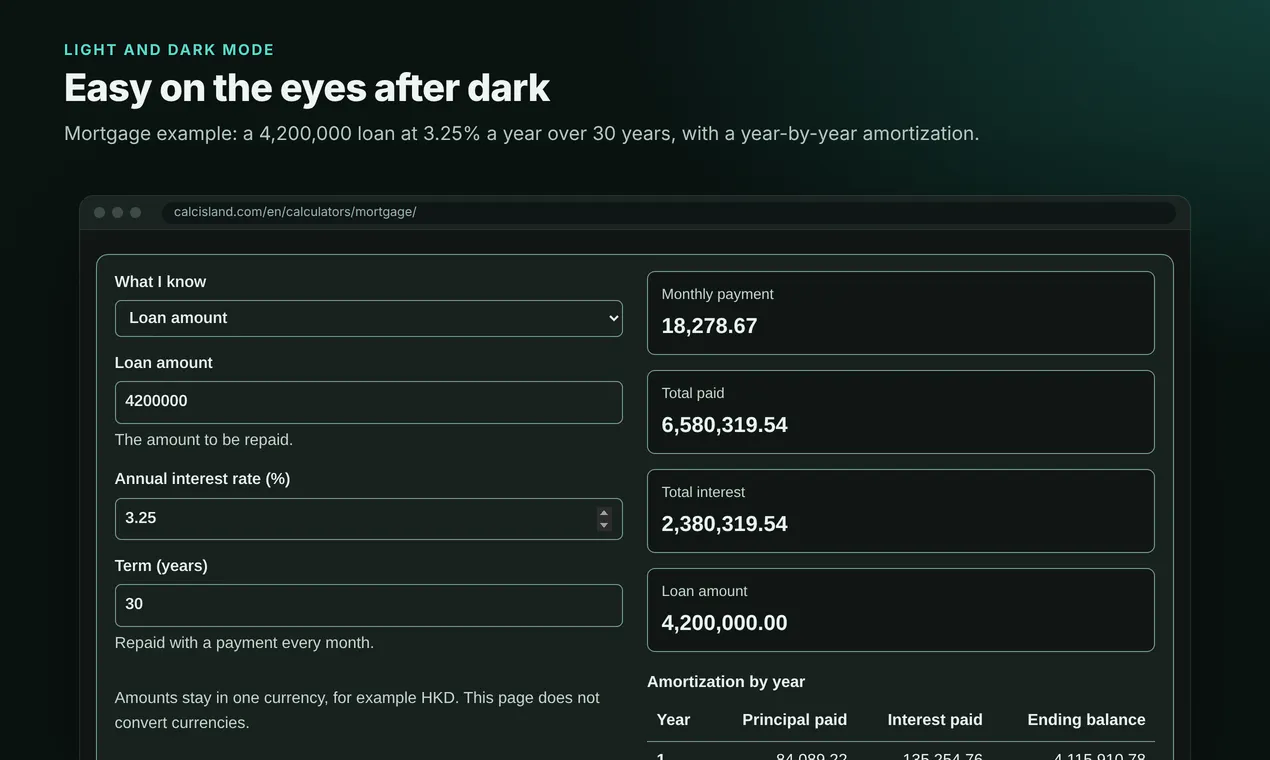The height and width of the screenshot is (760, 1270).
Task: Select the Monthly payment value 18,278.67
Action: pos(709,326)
